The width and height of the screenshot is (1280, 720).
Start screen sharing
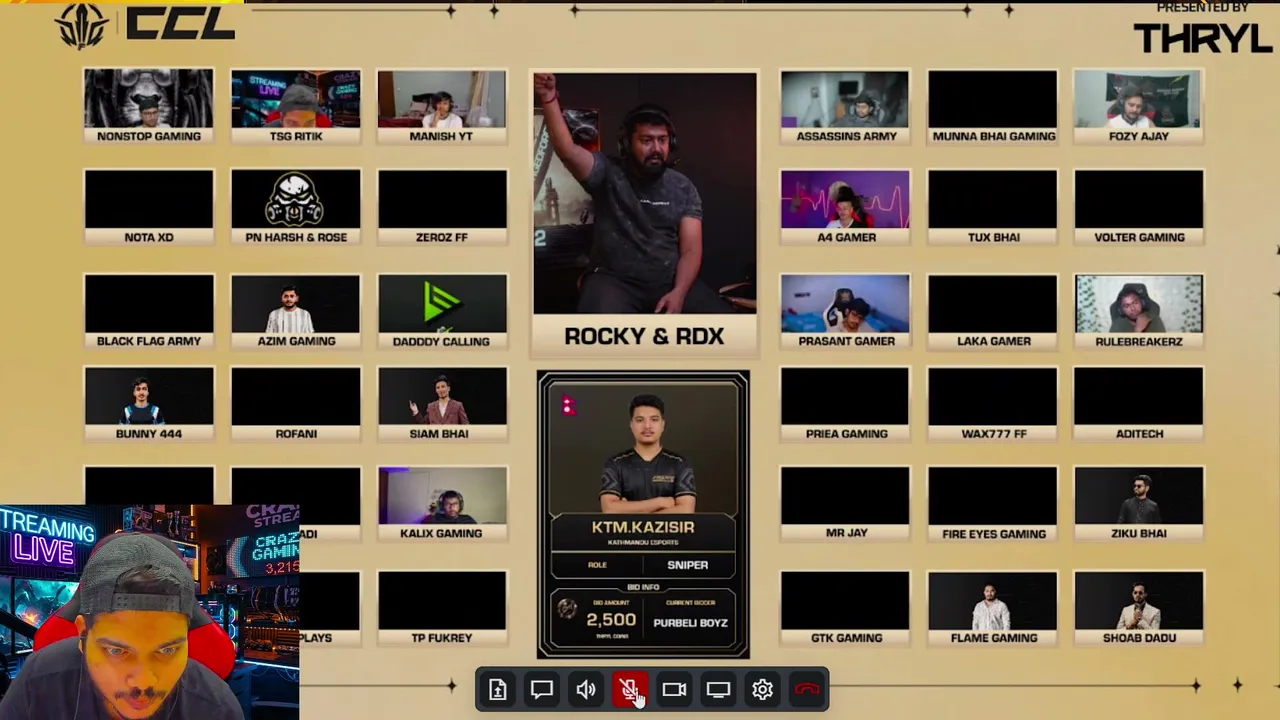718,690
